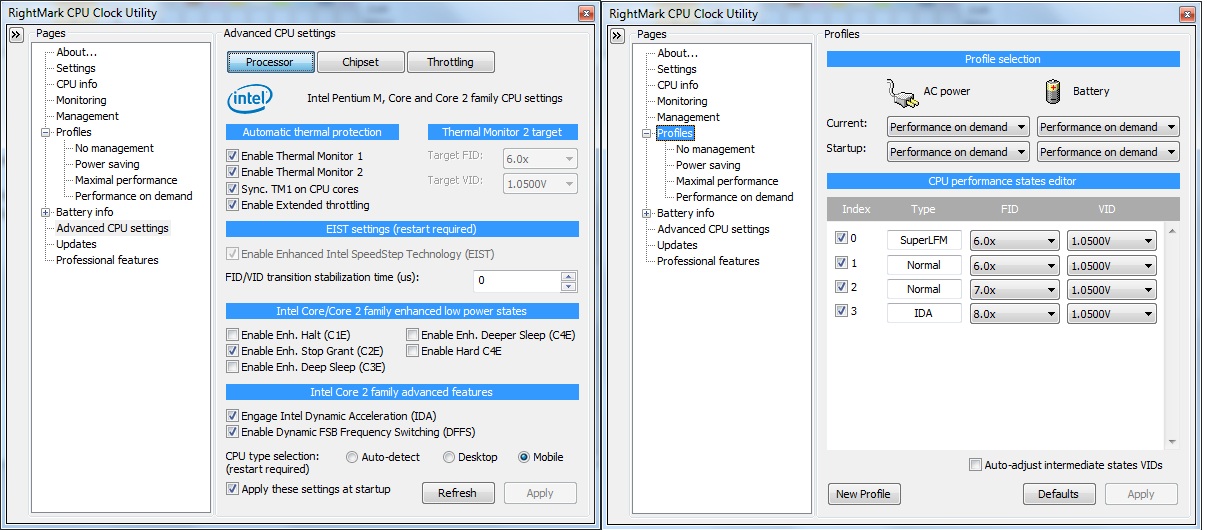Select Maximal performance in right window tree
The image size is (1207, 530).
[727, 181]
